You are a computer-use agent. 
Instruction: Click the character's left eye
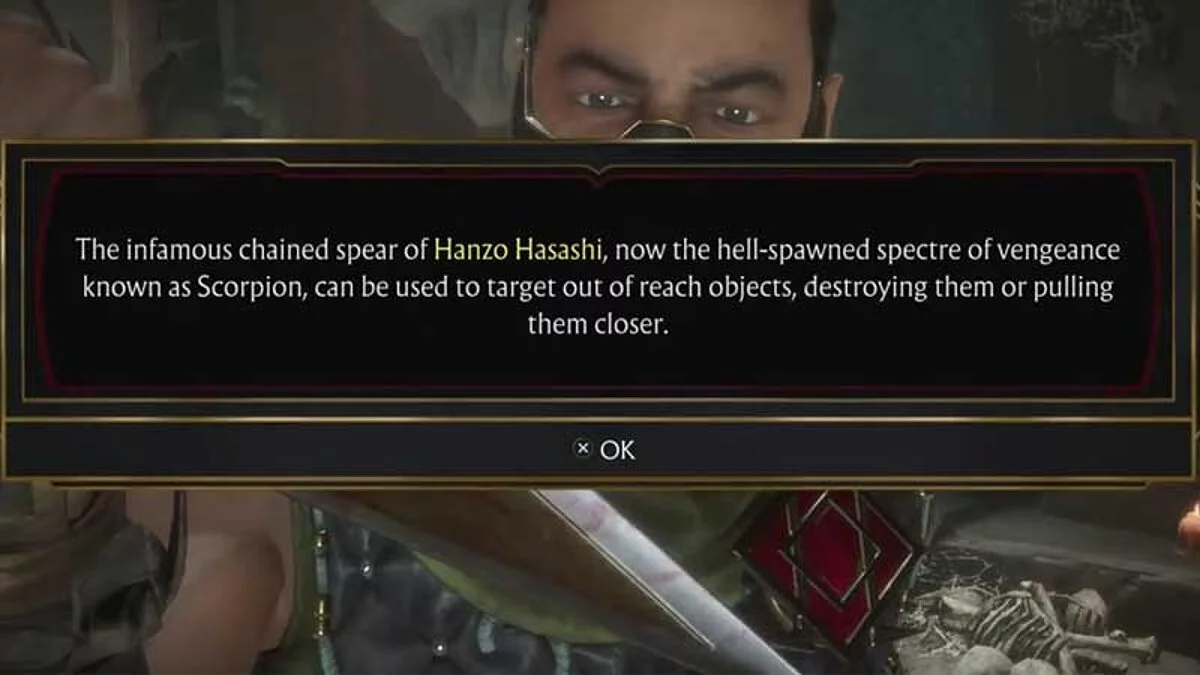point(737,114)
